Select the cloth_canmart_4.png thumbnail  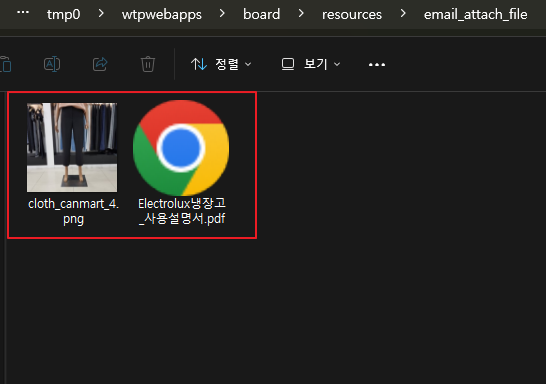coord(72,147)
